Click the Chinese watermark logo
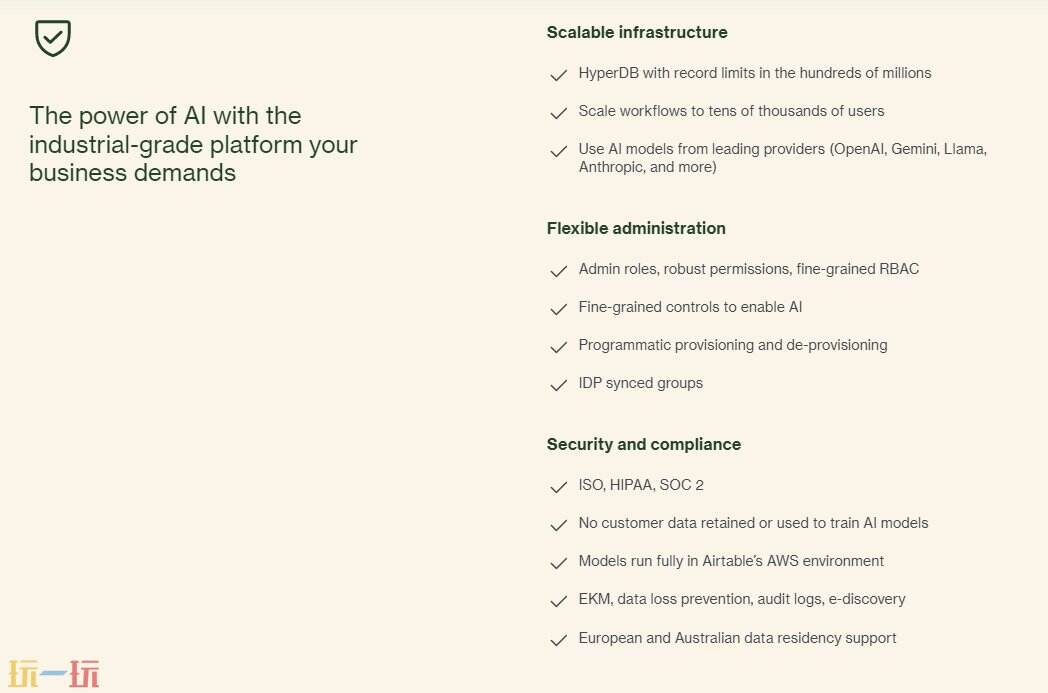1048x693 pixels. (x=54, y=674)
